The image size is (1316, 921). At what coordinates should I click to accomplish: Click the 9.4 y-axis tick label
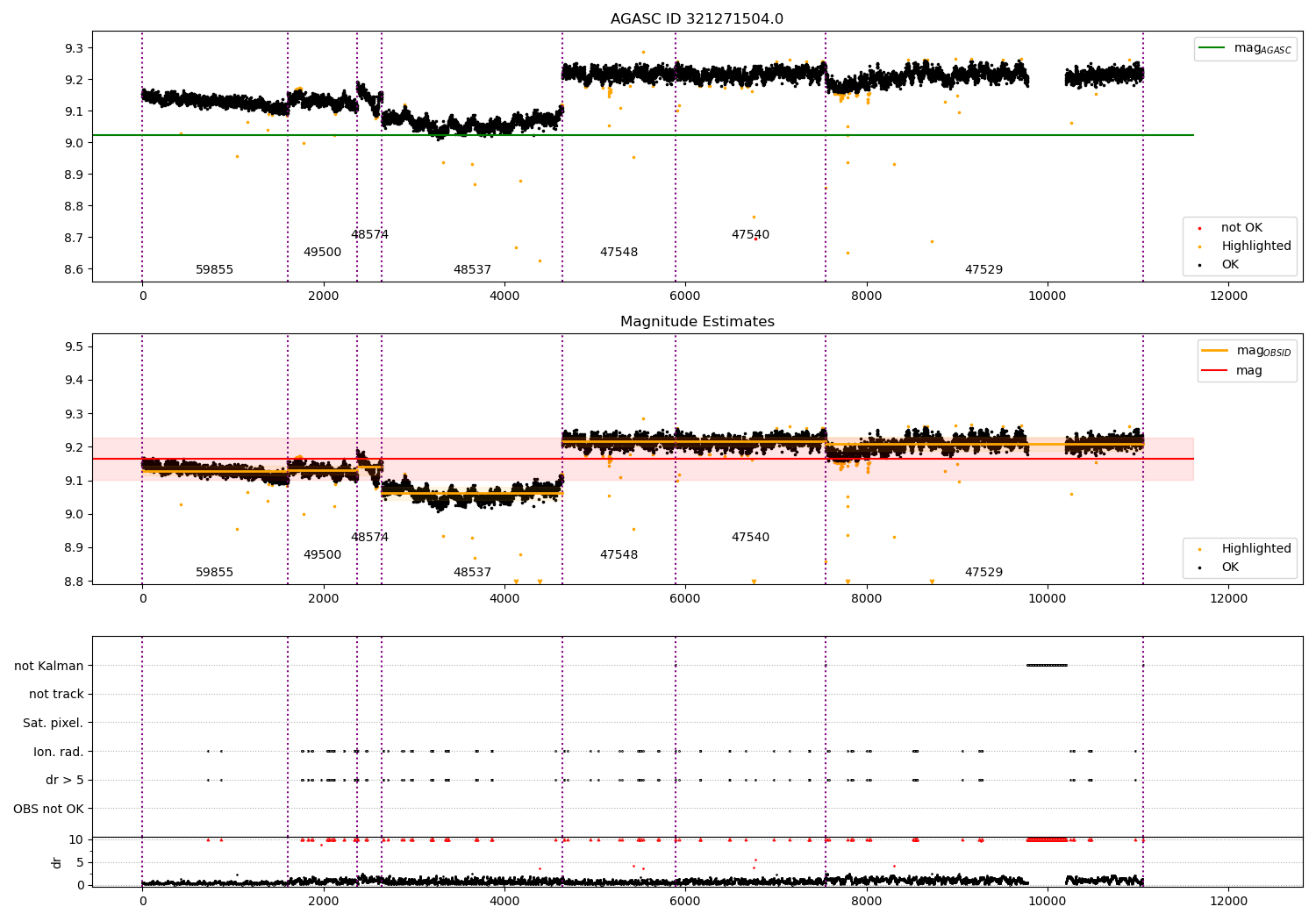coord(75,381)
